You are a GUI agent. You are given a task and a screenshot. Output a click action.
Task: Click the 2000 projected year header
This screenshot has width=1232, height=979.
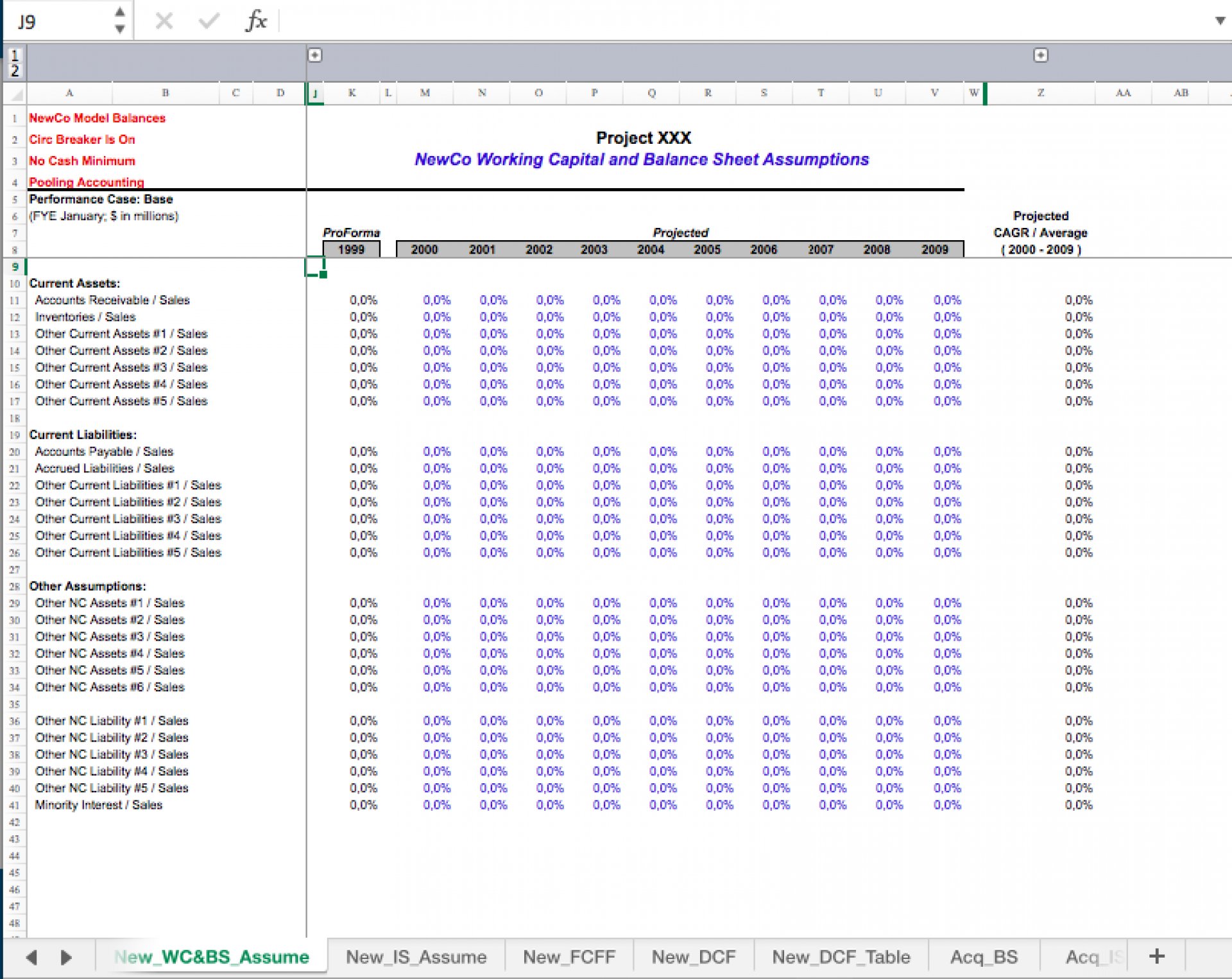tap(424, 249)
